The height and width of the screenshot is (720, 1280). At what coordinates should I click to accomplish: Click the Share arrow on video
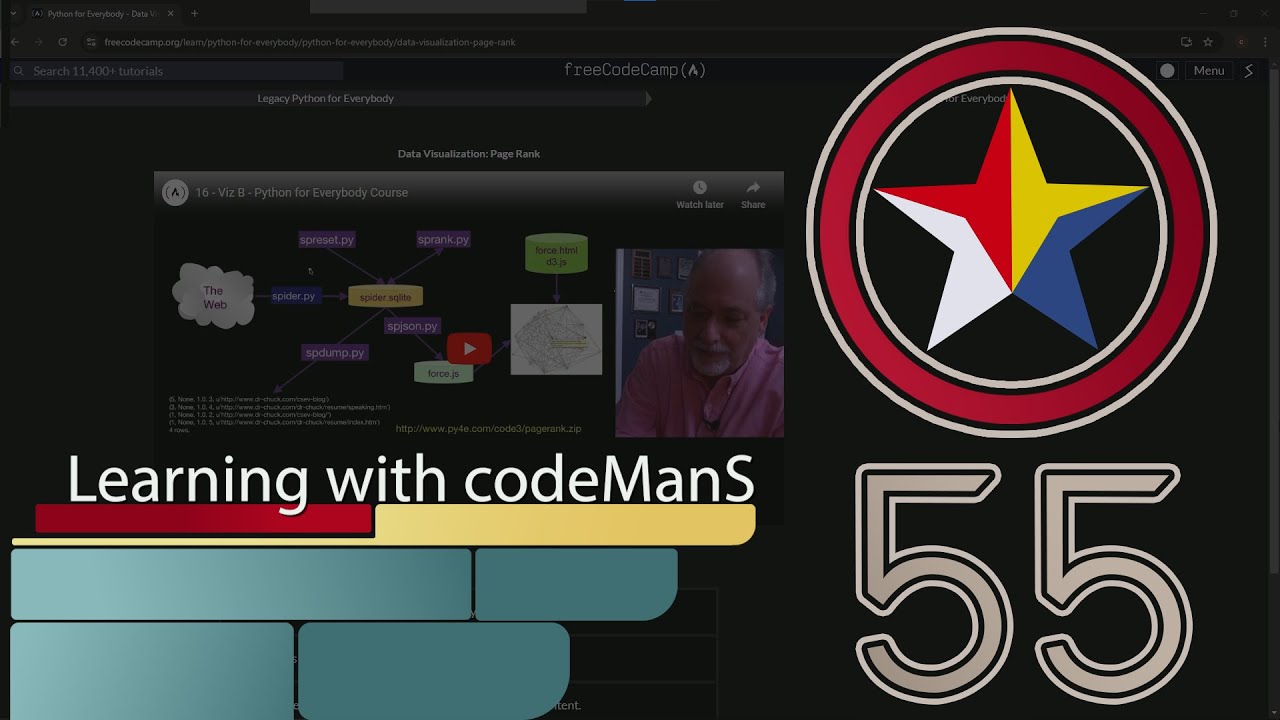(753, 188)
